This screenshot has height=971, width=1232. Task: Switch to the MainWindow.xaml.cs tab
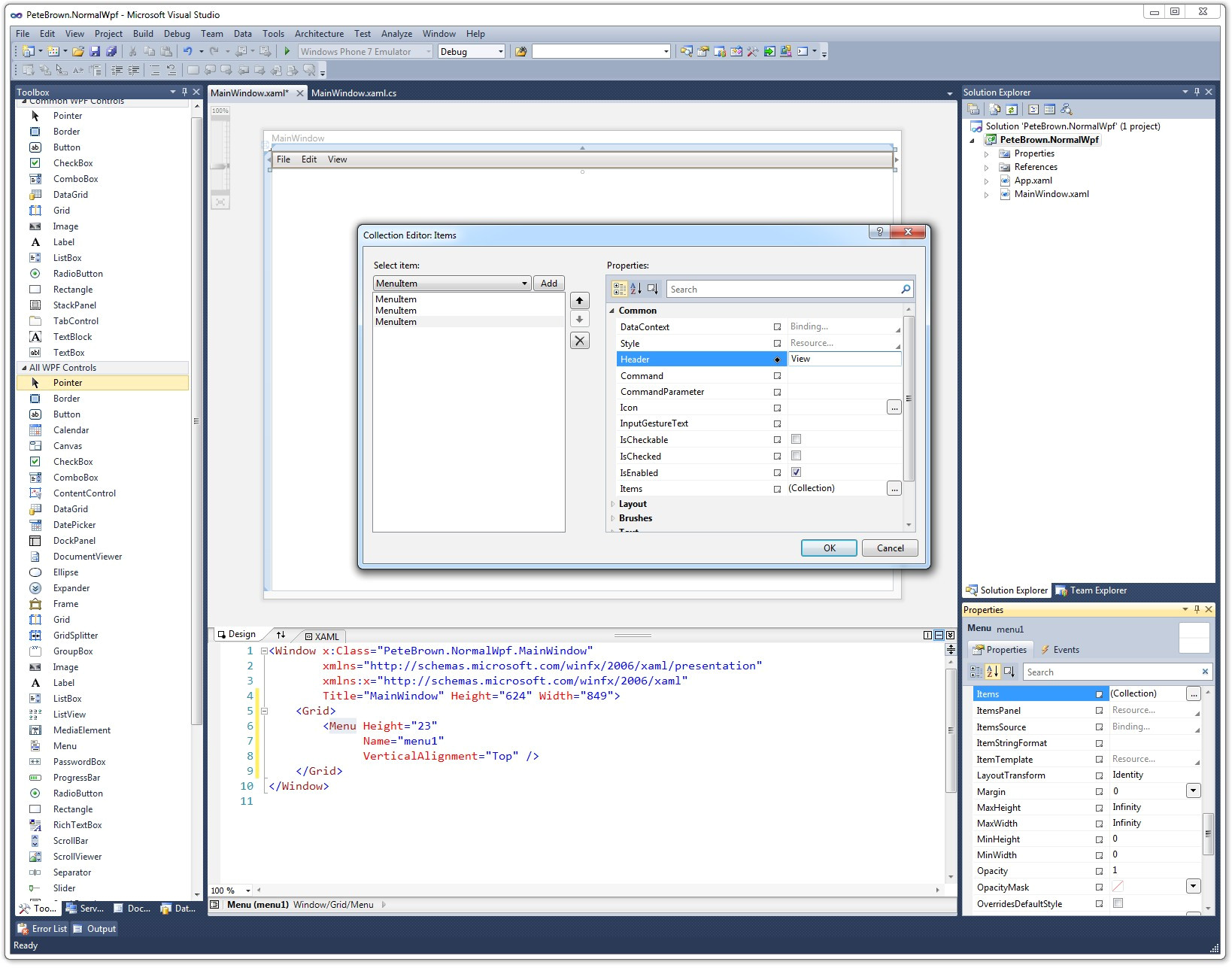(x=354, y=93)
